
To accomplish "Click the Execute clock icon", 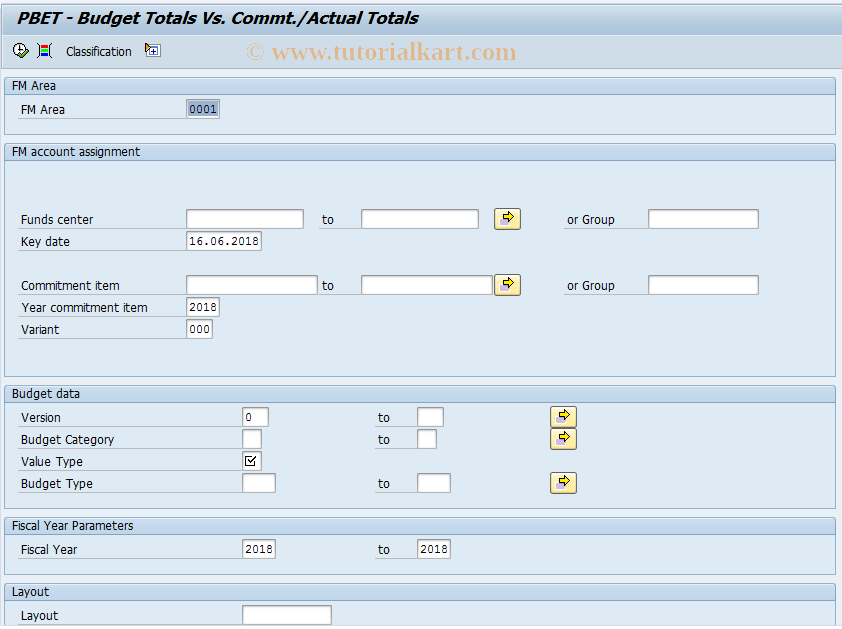I will tap(20, 50).
